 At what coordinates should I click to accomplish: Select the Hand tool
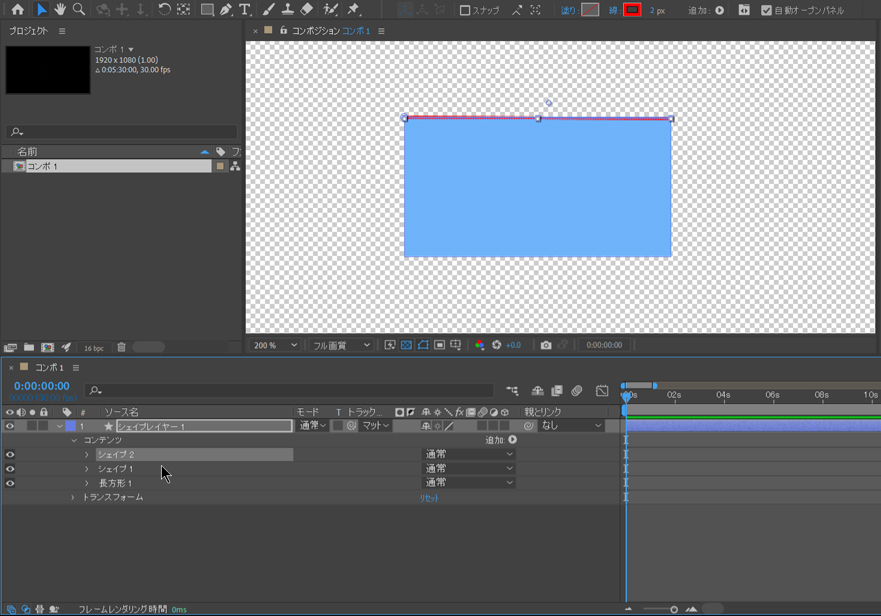(60, 10)
